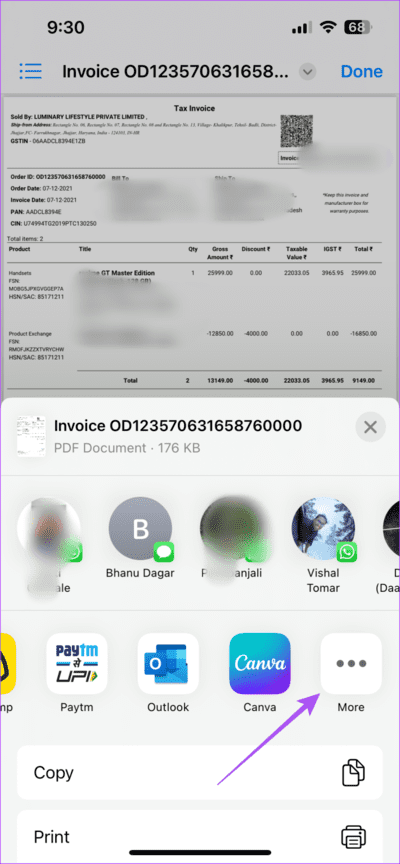The image size is (400, 864).
Task: Tap the total amount 9149.00
Action: [364, 381]
